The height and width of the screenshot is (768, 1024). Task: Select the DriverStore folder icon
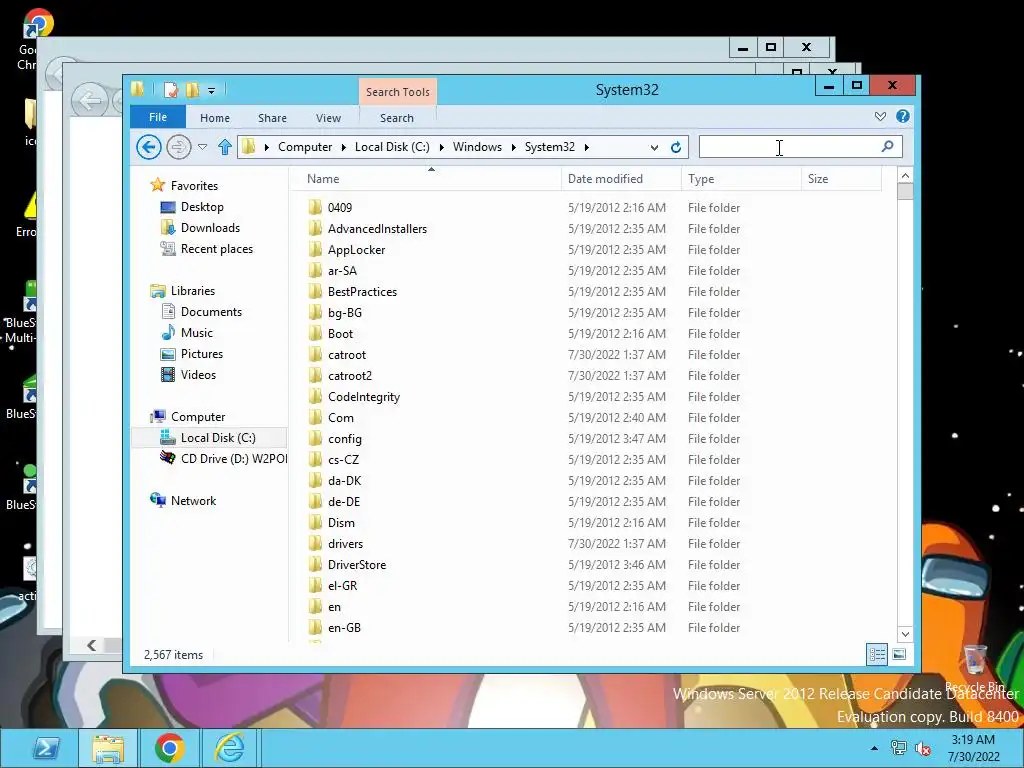click(x=315, y=564)
